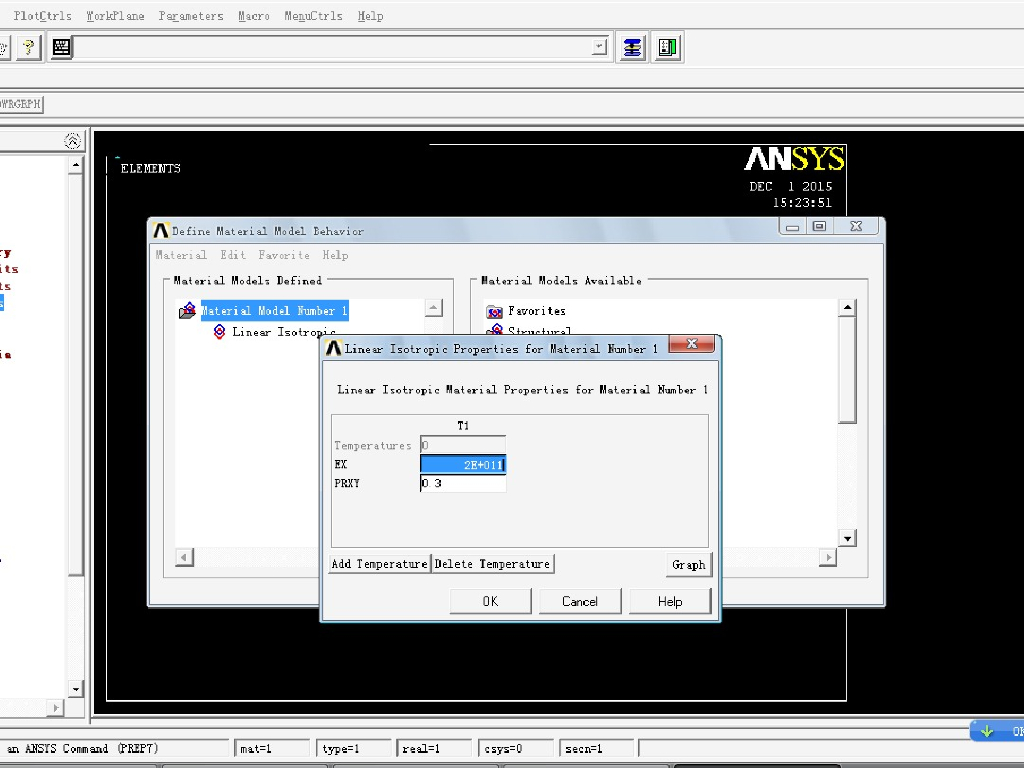Click OK in Linear Isotropic Properties dialog
Screen dimensions: 1024x768
(x=490, y=601)
